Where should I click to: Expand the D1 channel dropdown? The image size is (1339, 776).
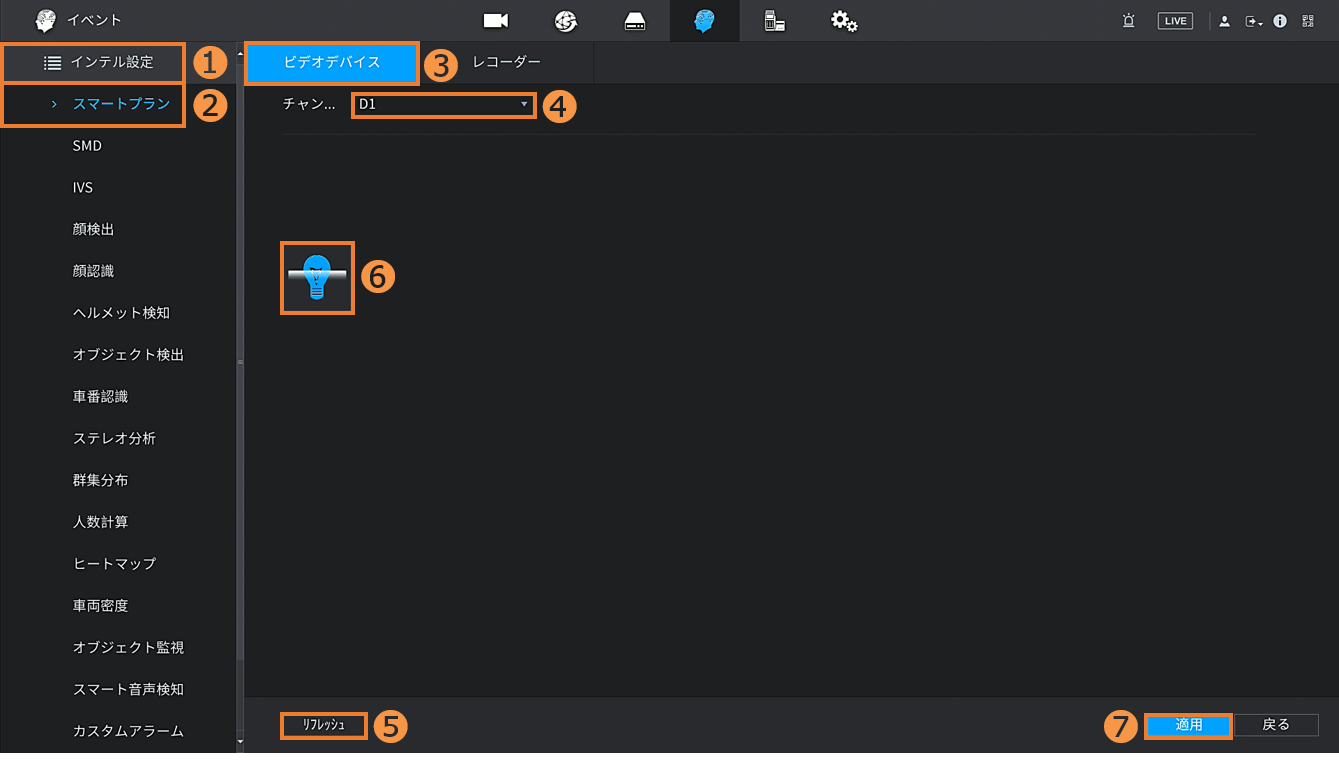point(443,104)
